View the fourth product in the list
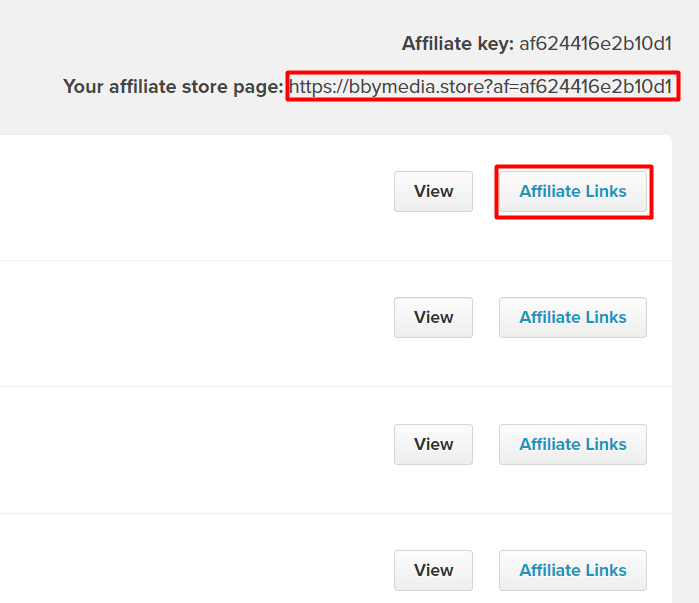This screenshot has width=699, height=603. [433, 570]
